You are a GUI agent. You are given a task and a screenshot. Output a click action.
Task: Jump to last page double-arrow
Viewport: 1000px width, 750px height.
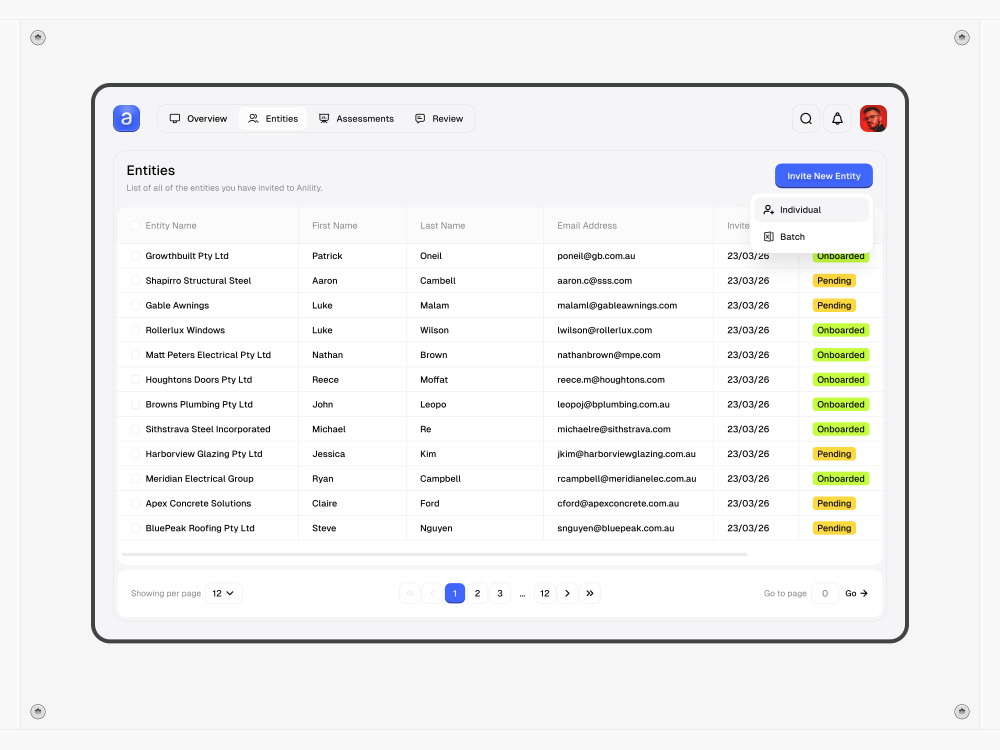click(x=590, y=593)
